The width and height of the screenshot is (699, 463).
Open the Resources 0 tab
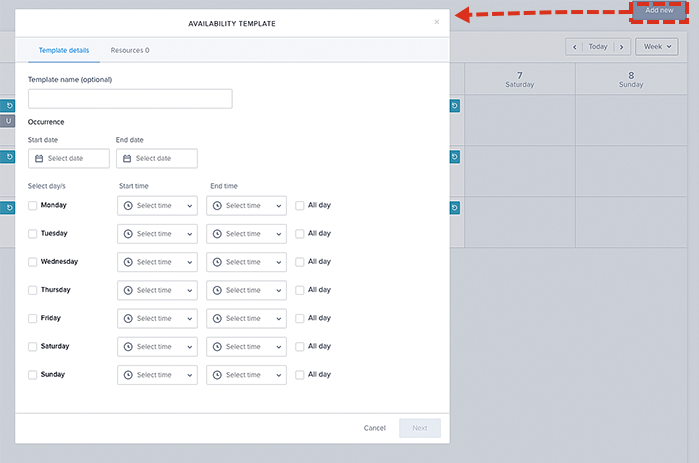point(130,50)
